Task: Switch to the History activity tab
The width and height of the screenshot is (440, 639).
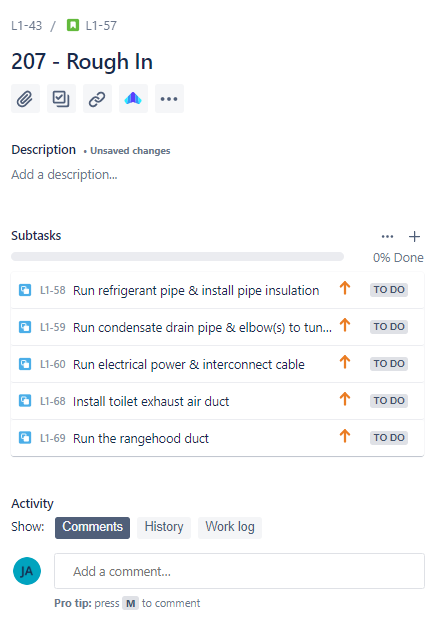Action: (164, 527)
